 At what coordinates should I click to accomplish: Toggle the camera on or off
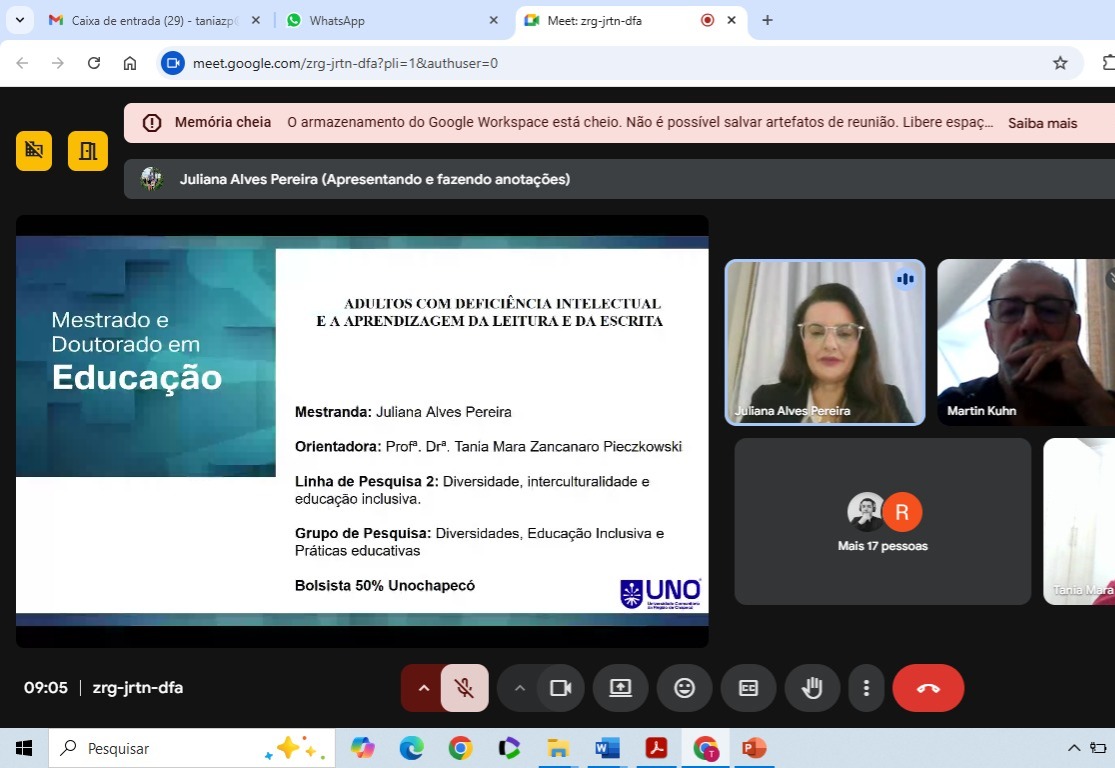tap(560, 688)
